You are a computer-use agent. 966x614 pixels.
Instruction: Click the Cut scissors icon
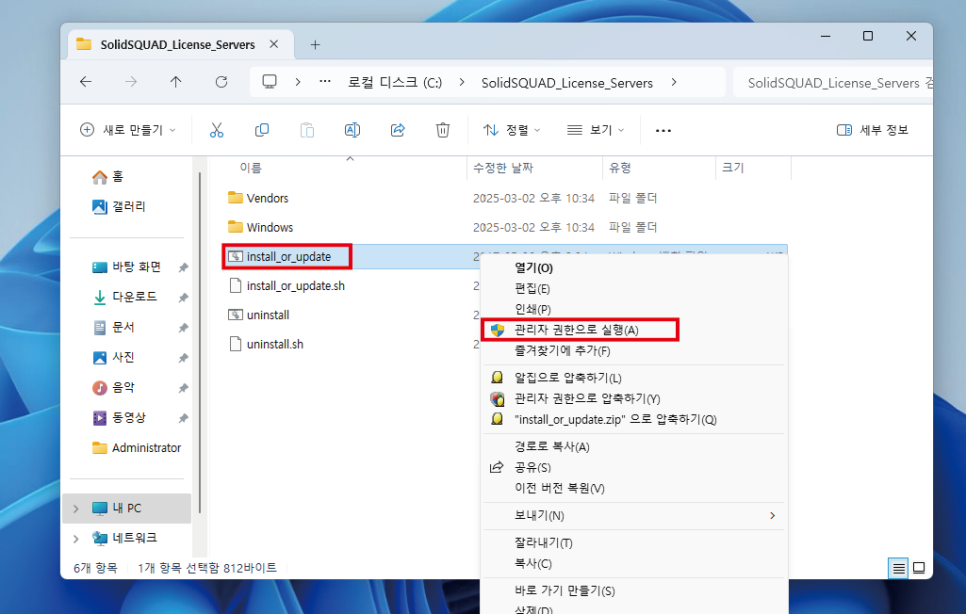216,130
